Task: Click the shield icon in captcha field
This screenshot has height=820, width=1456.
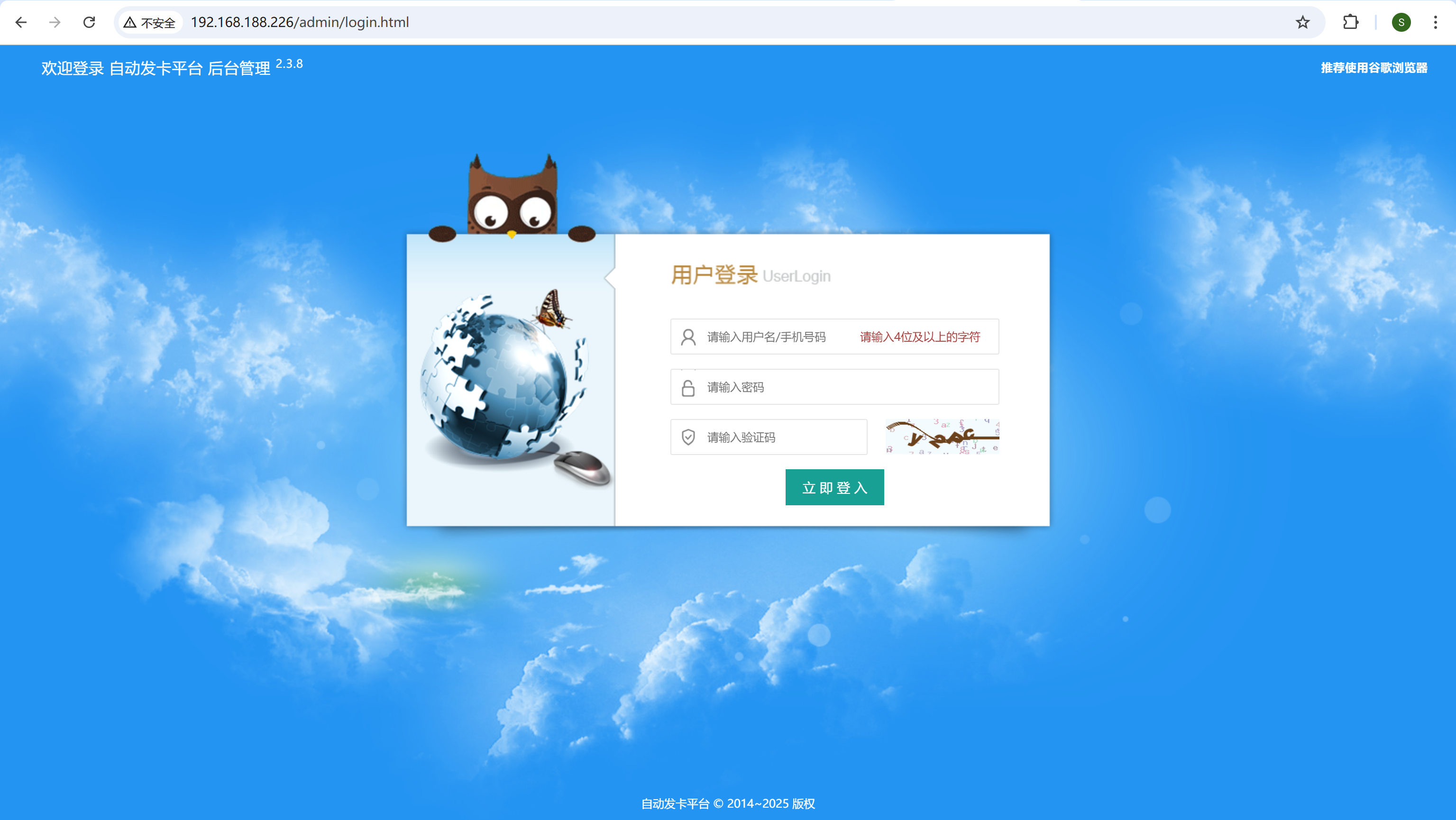Action: click(688, 437)
